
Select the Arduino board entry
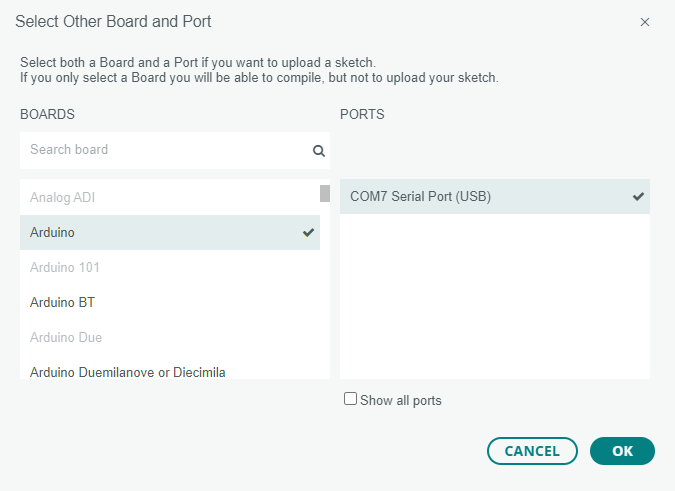(170, 232)
